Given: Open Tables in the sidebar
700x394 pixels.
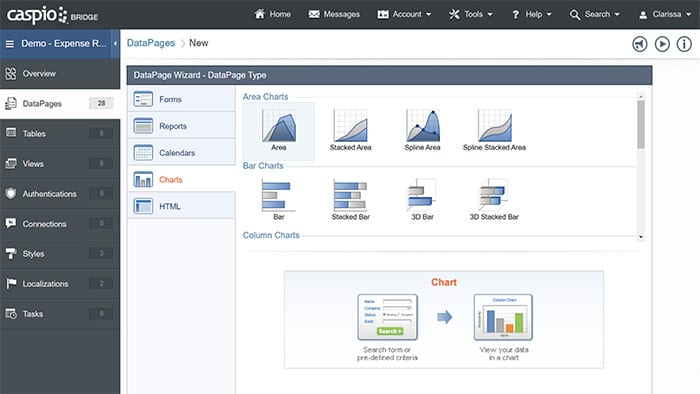Looking at the screenshot, I should 60,133.
